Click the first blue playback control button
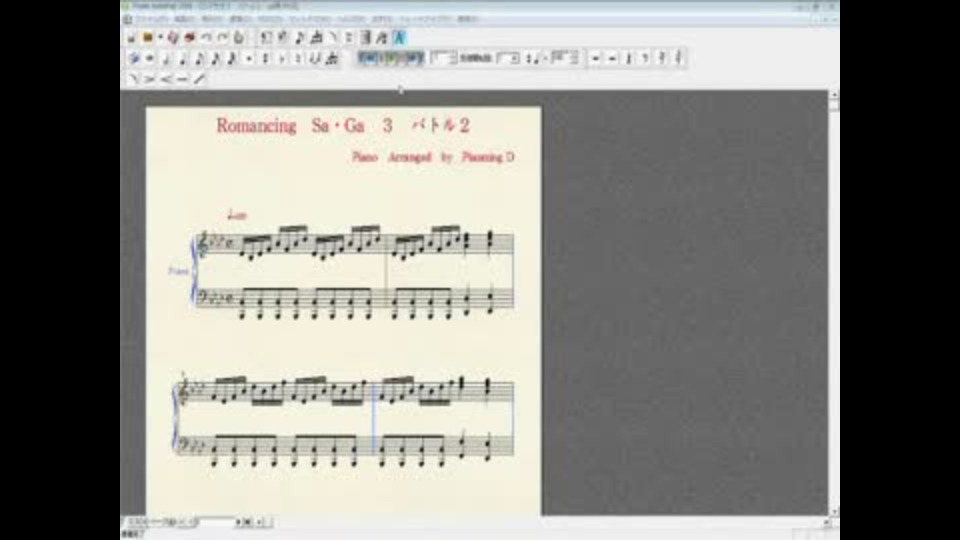Screen dimensions: 960x540 (368, 58)
